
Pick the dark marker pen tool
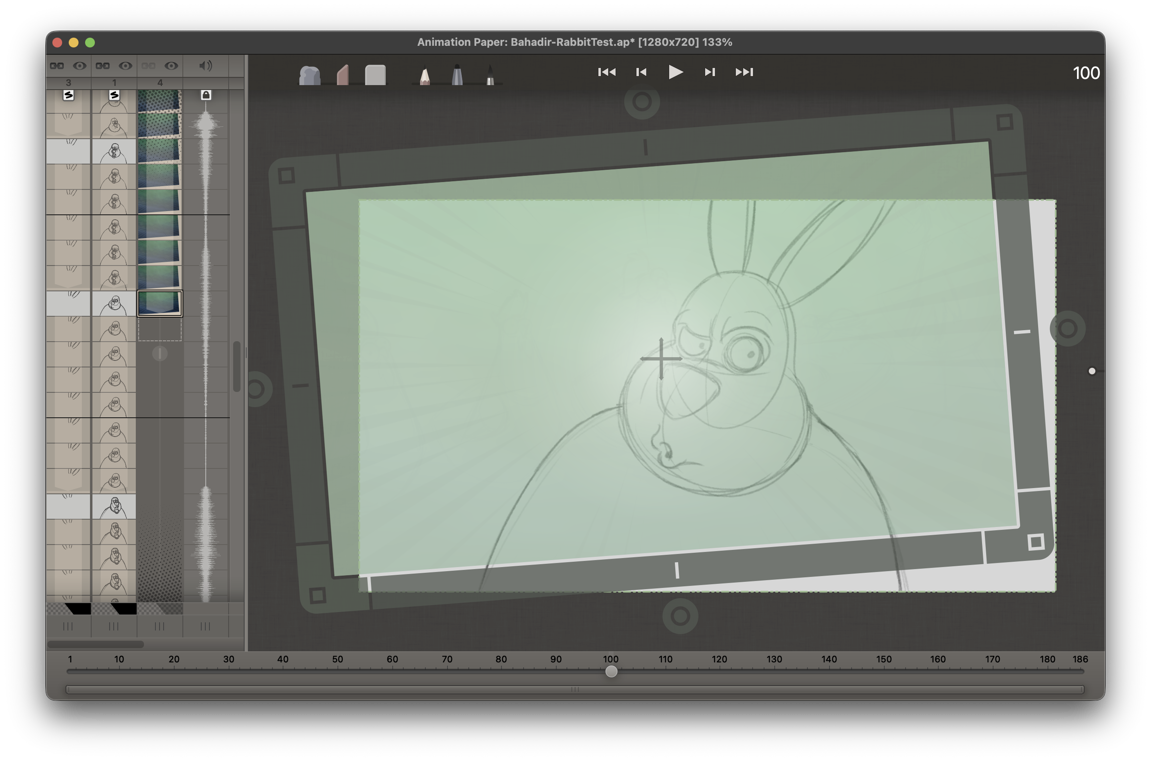(x=457, y=75)
